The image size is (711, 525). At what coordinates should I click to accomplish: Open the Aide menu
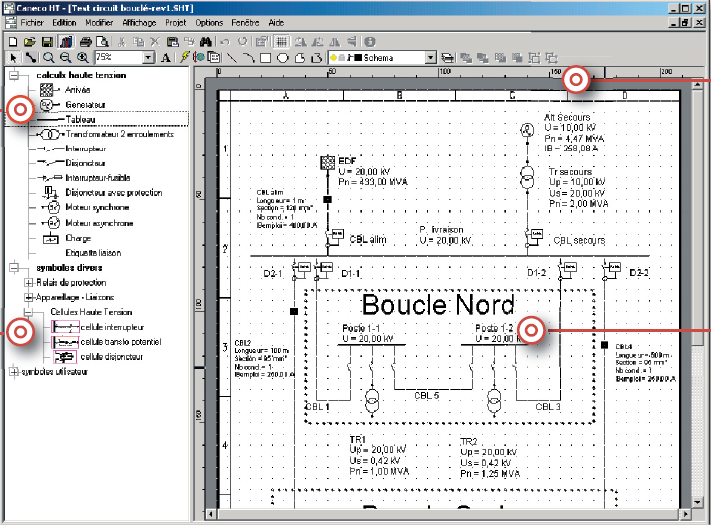276,23
